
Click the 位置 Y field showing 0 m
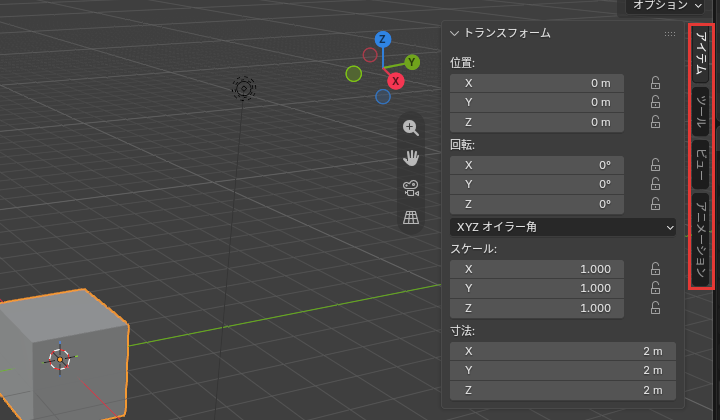537,102
